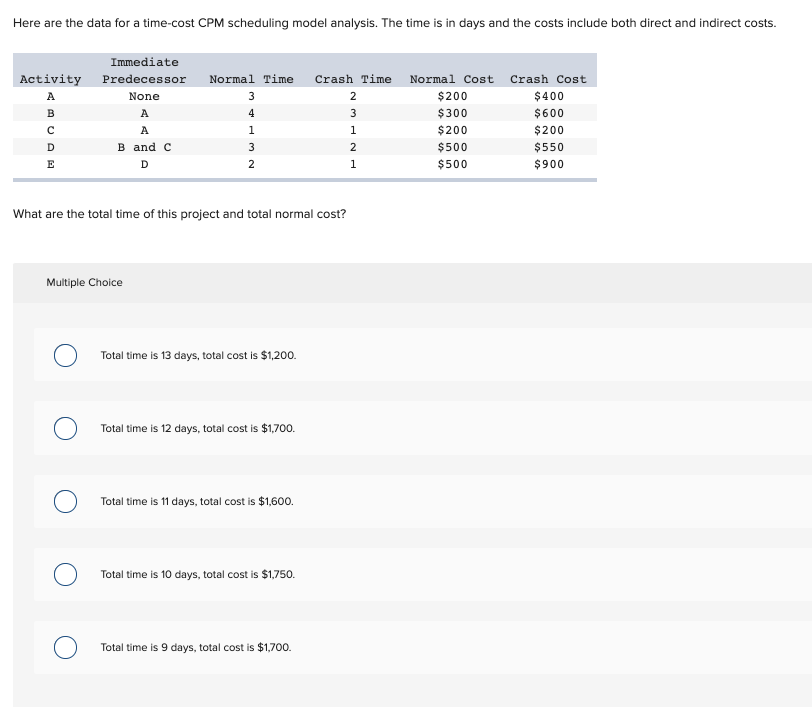The width and height of the screenshot is (812, 707).
Task: Select the radio button for 13 days answer
Action: point(65,355)
